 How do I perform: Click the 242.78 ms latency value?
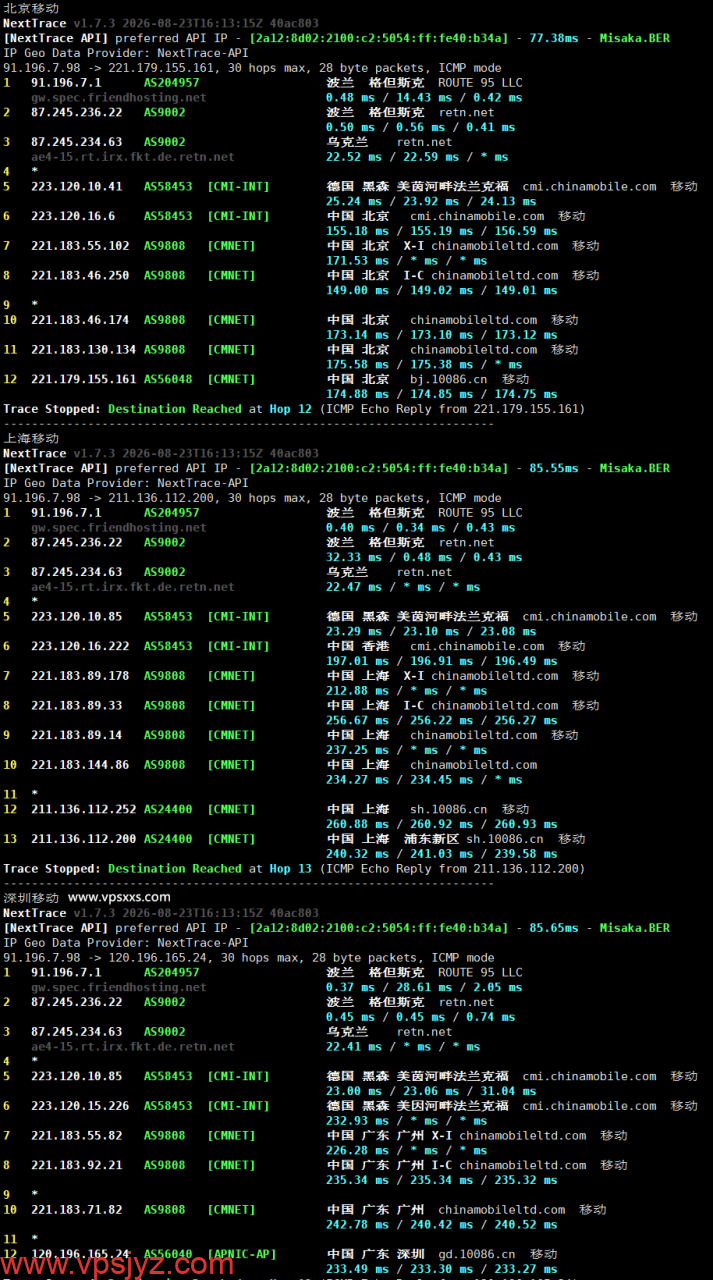click(x=358, y=1225)
